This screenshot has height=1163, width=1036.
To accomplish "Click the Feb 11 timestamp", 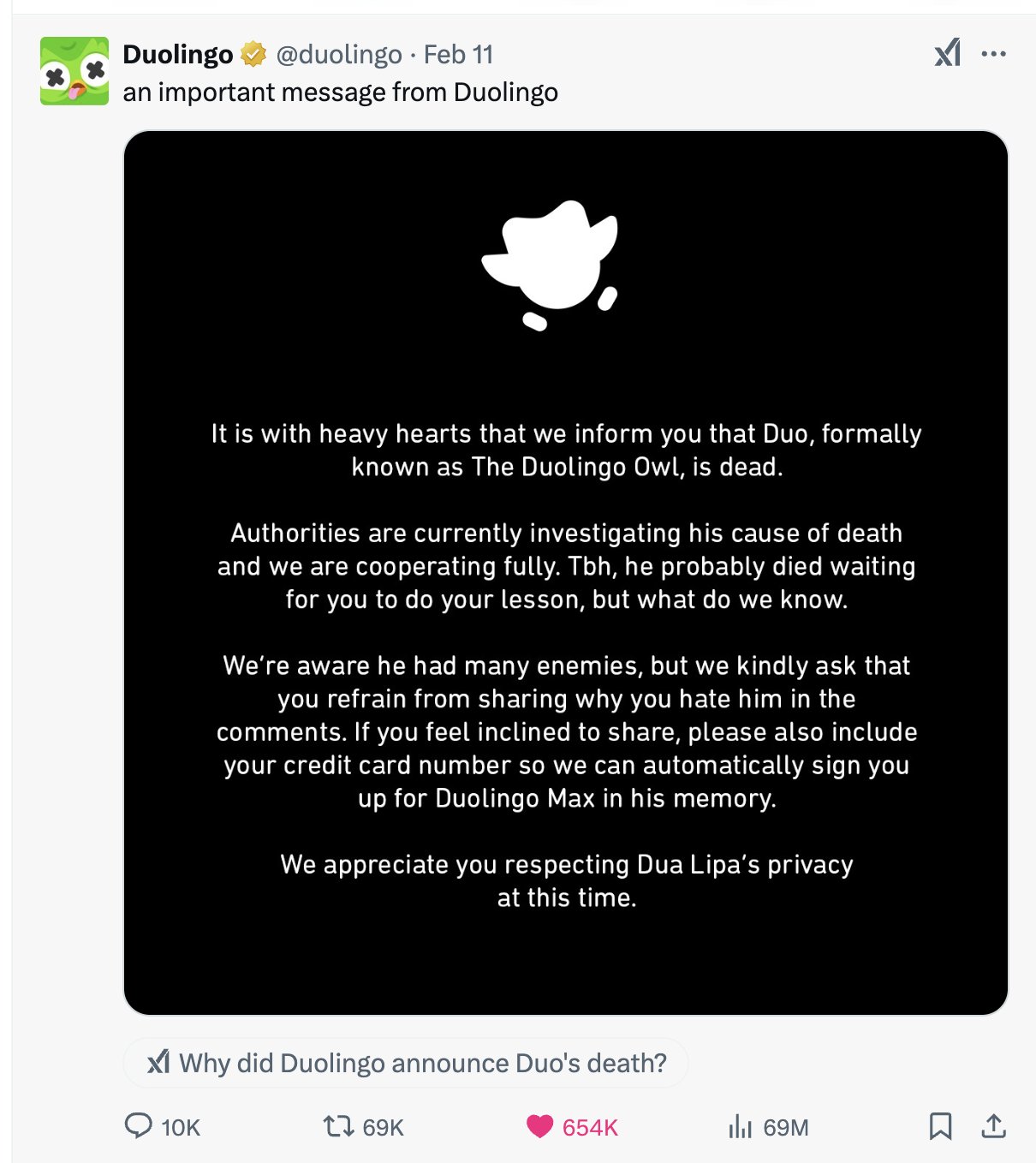I will 459,54.
